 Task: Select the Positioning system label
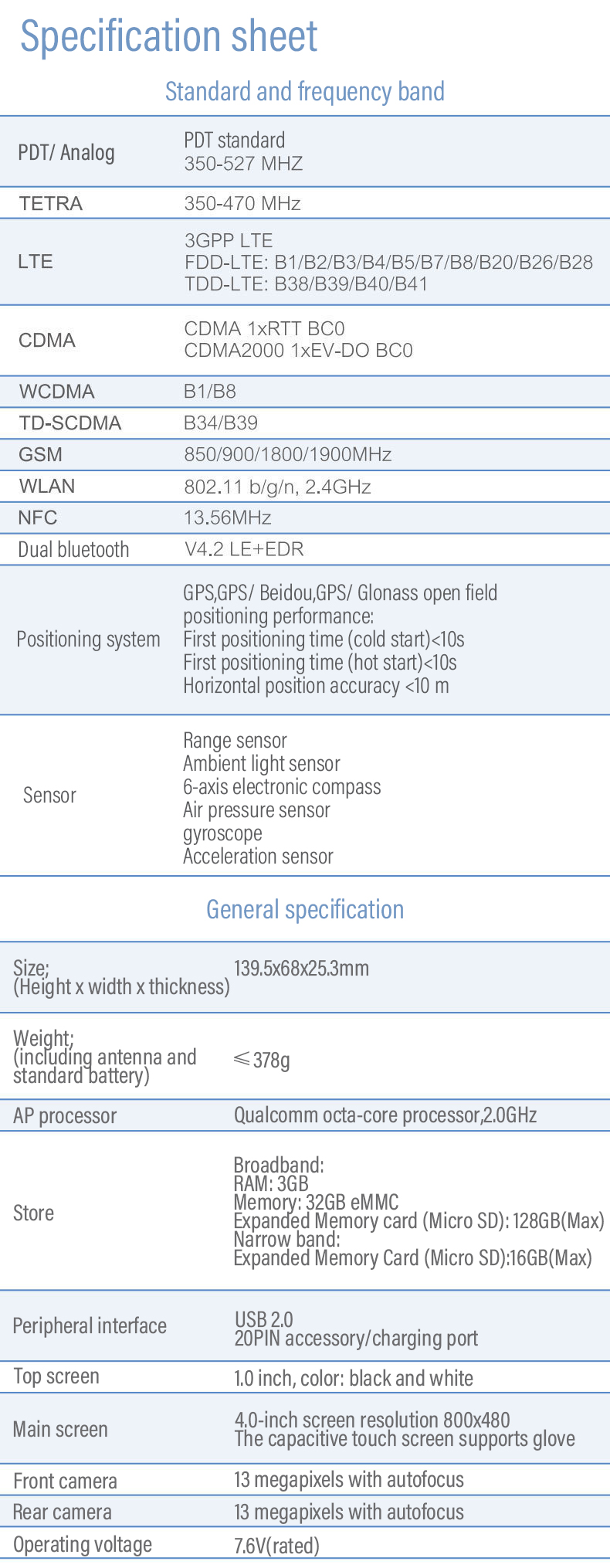click(88, 640)
